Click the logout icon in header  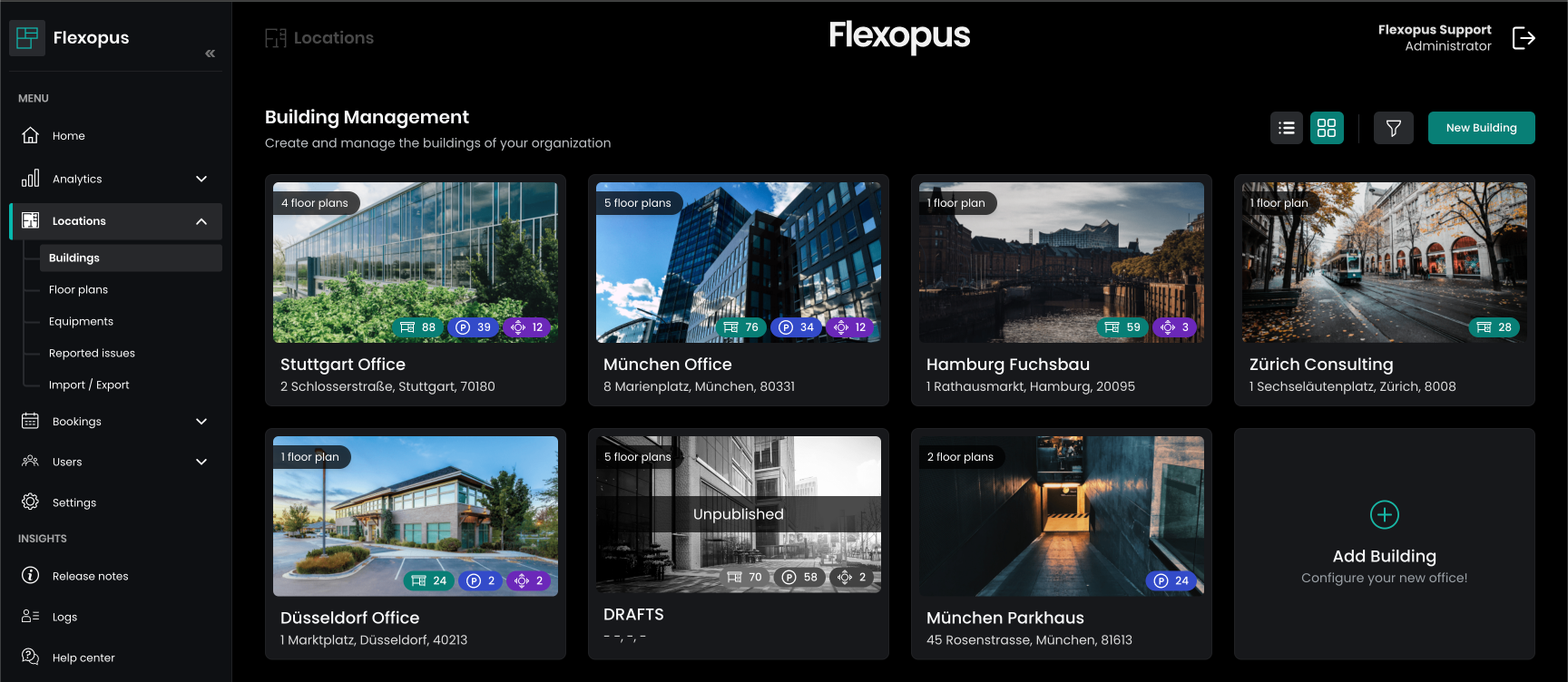pyautogui.click(x=1524, y=38)
